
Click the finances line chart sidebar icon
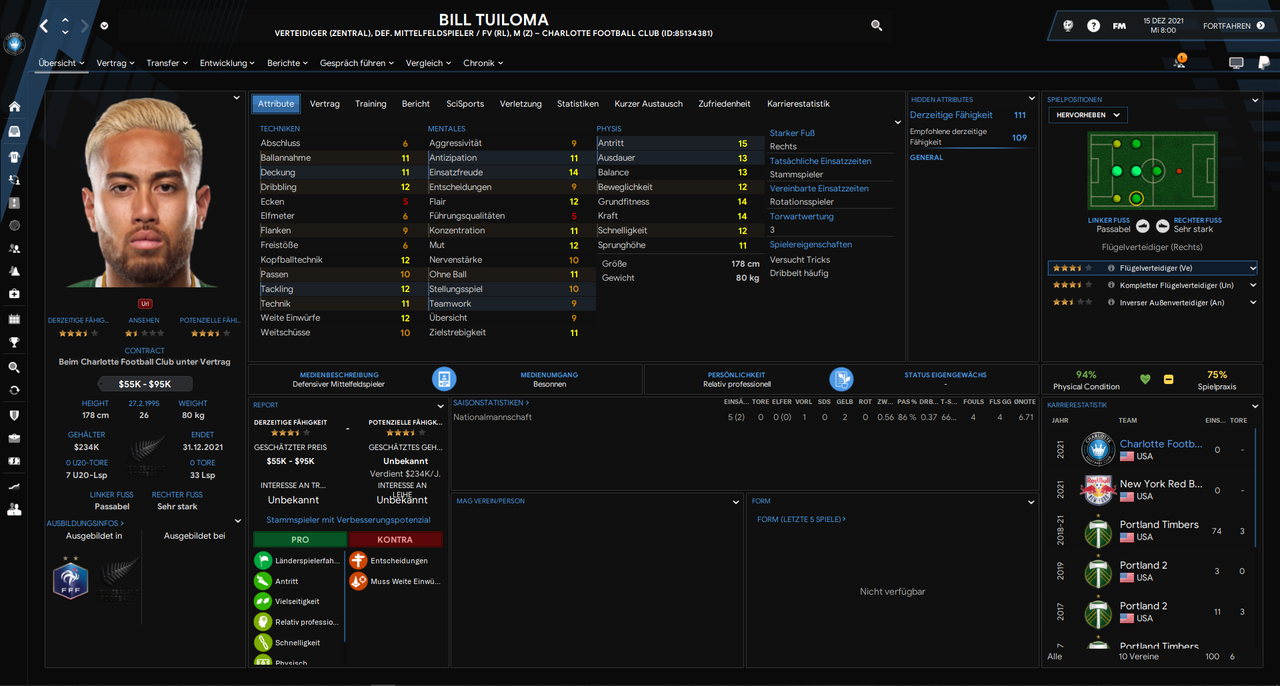14,485
